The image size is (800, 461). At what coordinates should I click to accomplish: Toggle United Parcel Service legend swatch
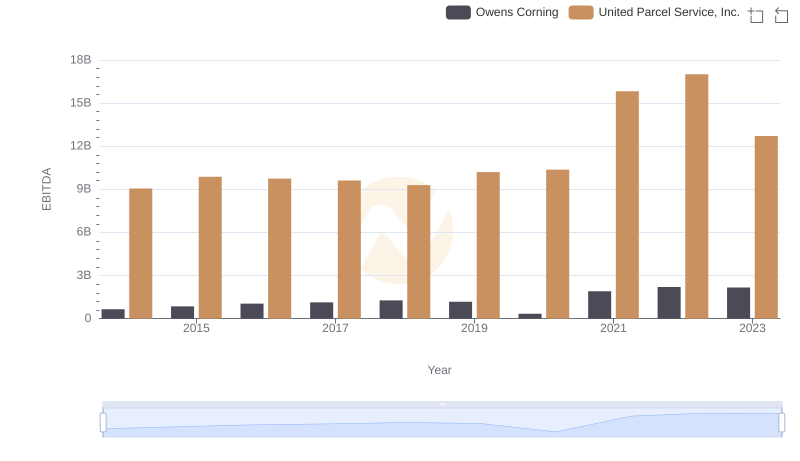581,12
